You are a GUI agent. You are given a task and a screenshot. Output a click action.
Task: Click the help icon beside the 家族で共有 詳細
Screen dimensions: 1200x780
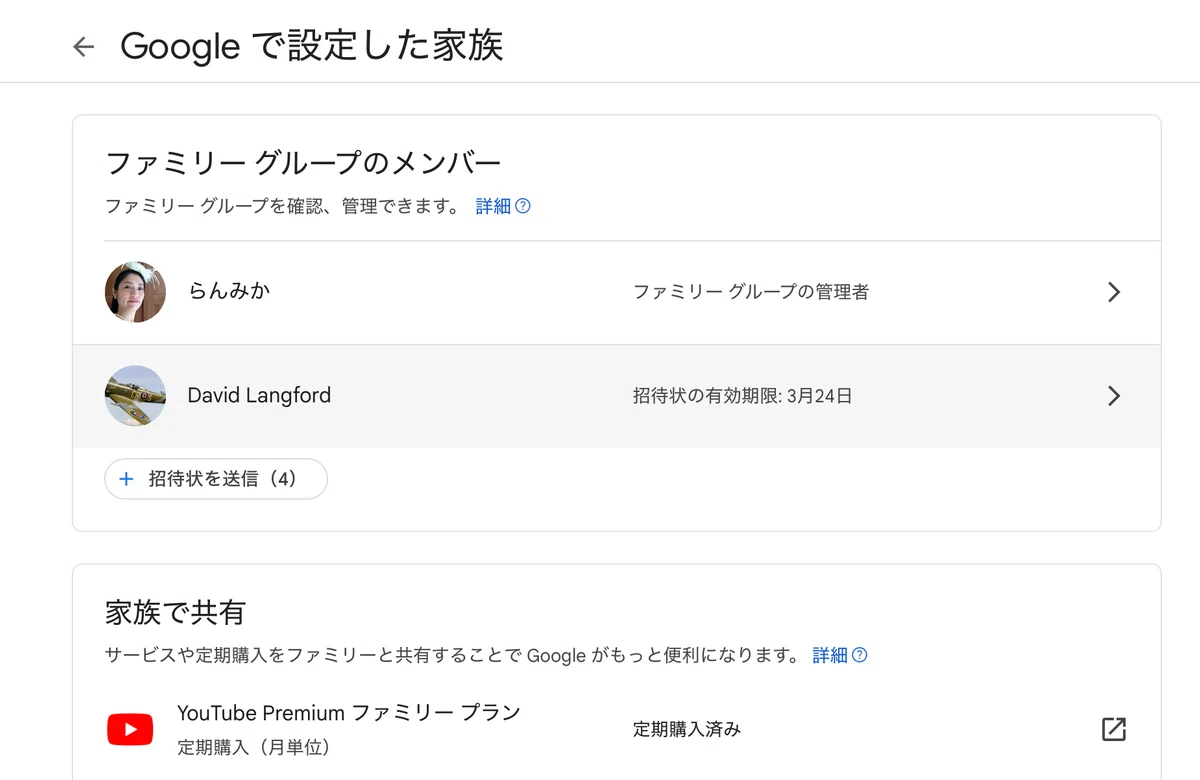coord(859,655)
